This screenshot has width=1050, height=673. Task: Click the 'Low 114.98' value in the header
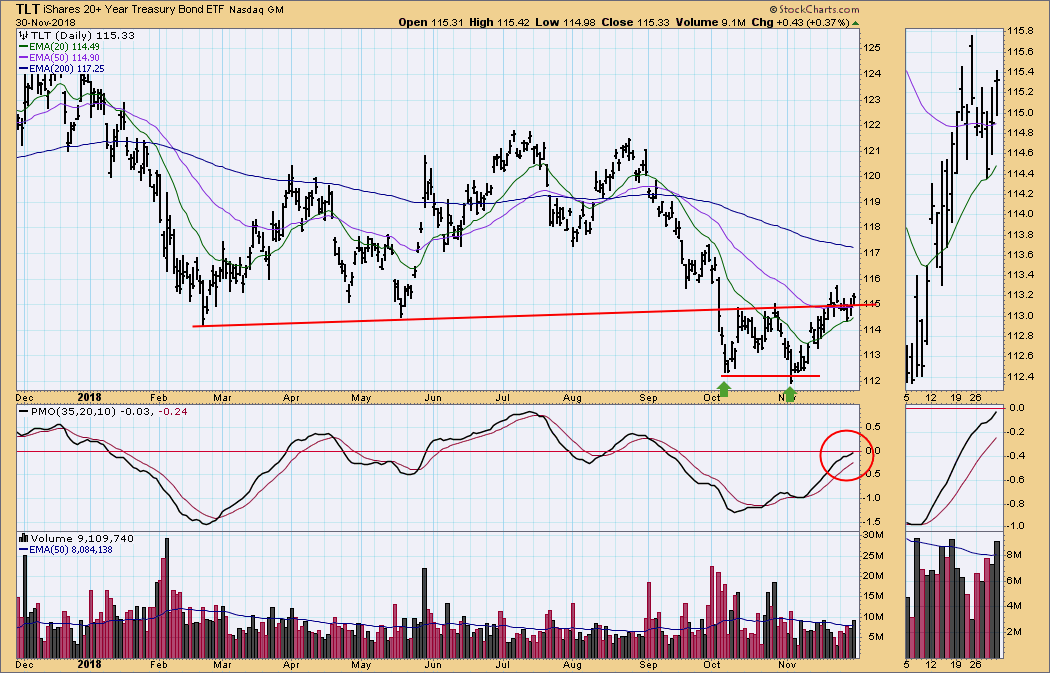(x=566, y=22)
